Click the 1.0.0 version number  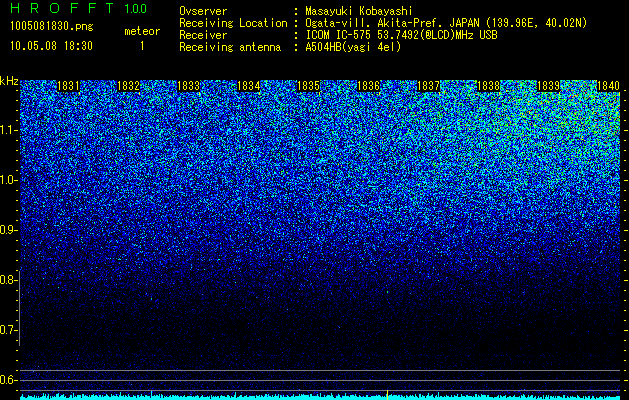click(x=136, y=8)
